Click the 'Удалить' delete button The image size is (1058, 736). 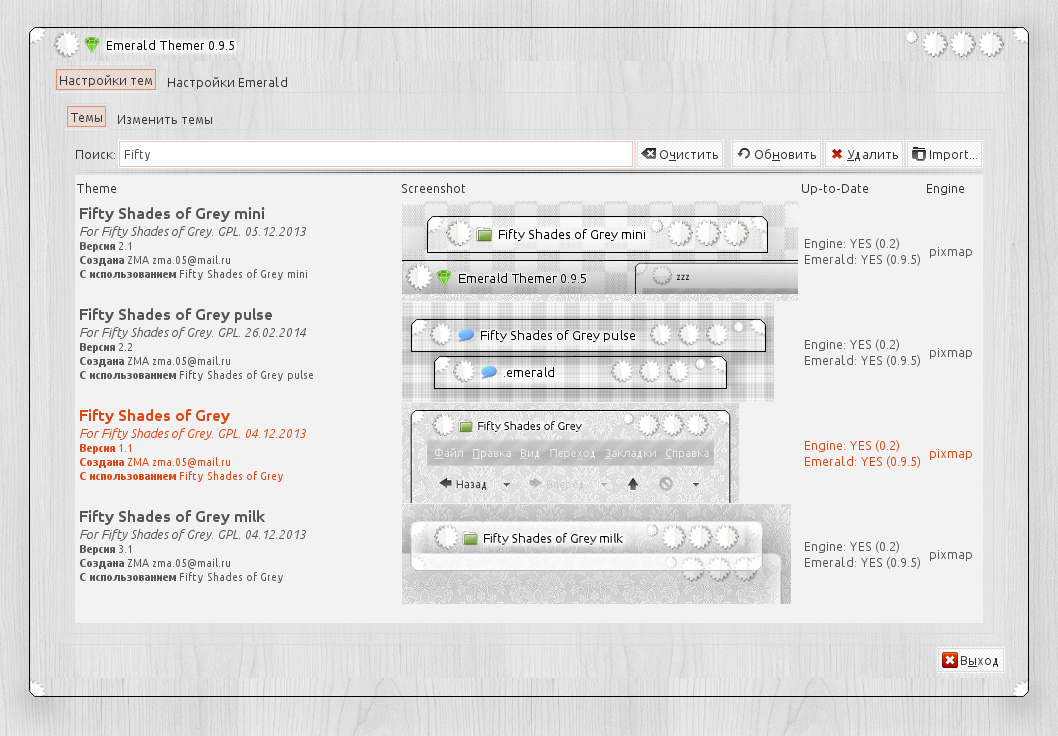pyautogui.click(x=864, y=154)
